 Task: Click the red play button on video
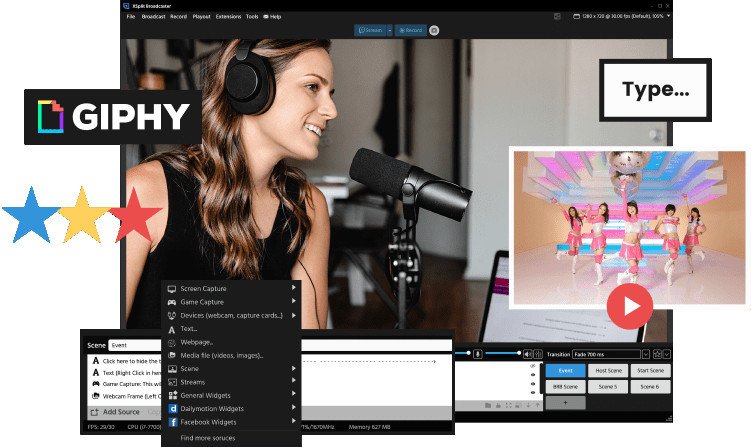[629, 307]
